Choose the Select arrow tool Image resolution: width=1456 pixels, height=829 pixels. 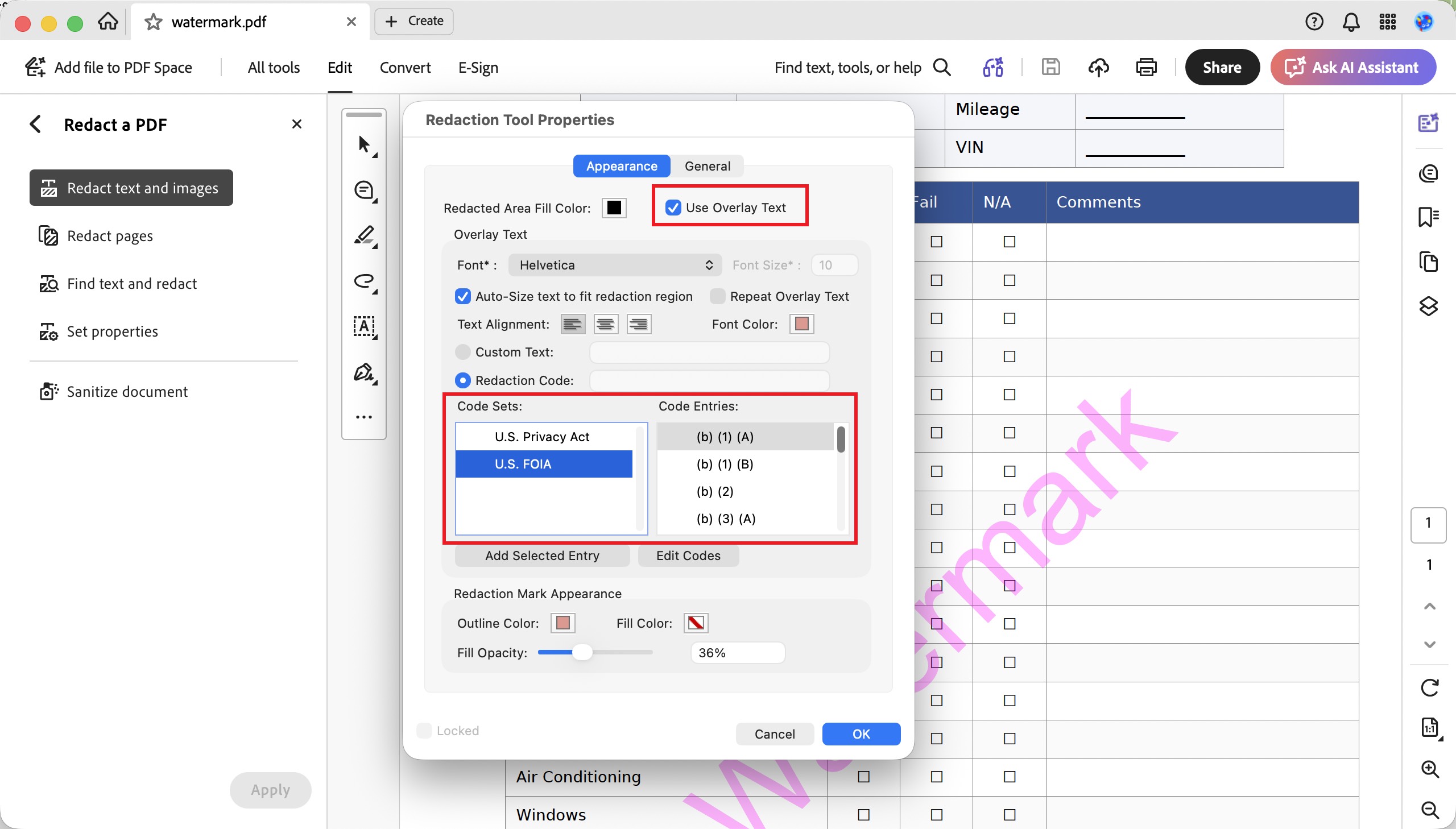pos(364,144)
